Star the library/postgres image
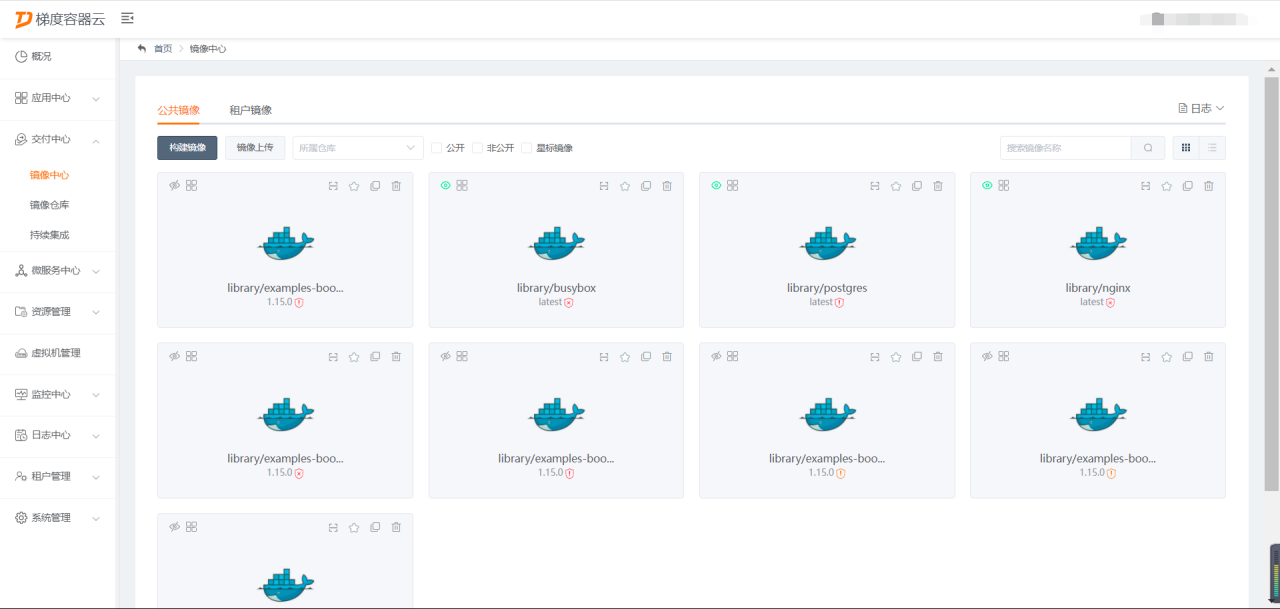This screenshot has height=609, width=1280. [896, 186]
